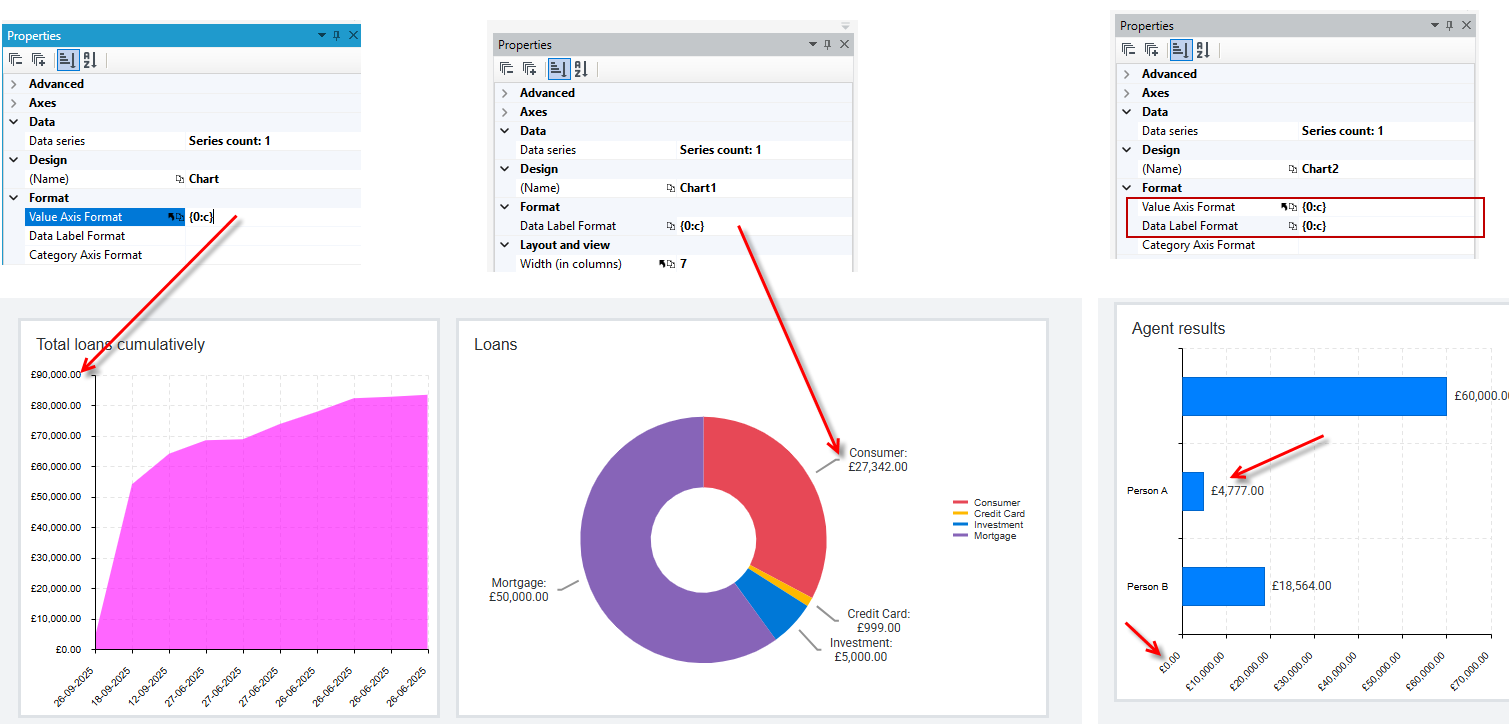Open window position menu on the Chart2 Properties panel
1509x724 pixels.
click(1435, 25)
